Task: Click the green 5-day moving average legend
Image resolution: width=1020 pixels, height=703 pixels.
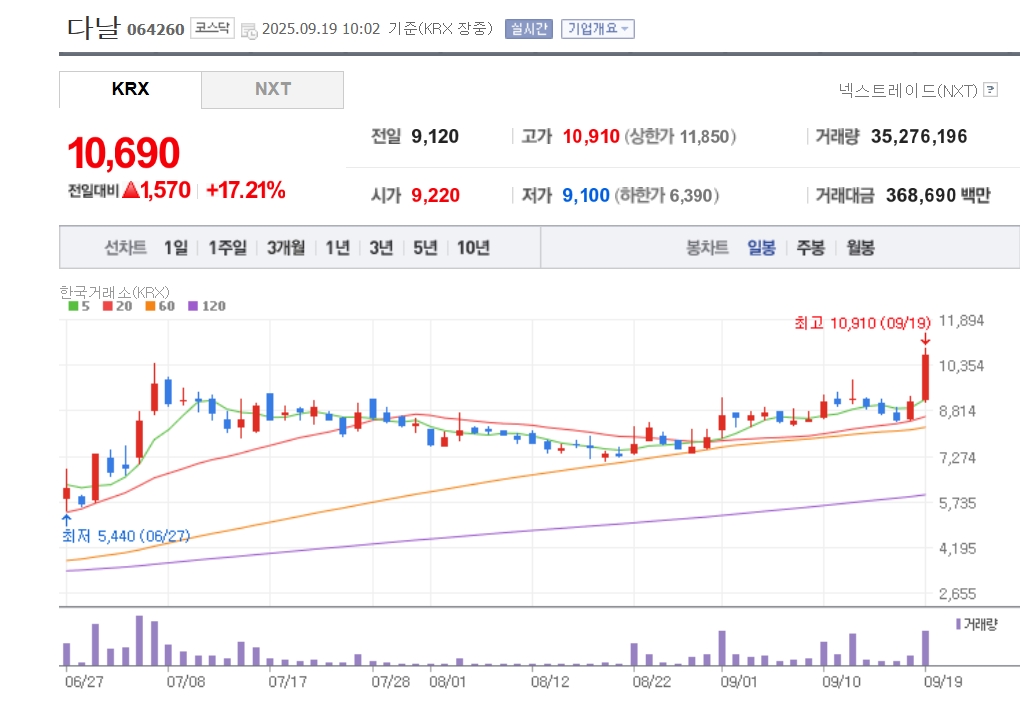Action: point(79,306)
